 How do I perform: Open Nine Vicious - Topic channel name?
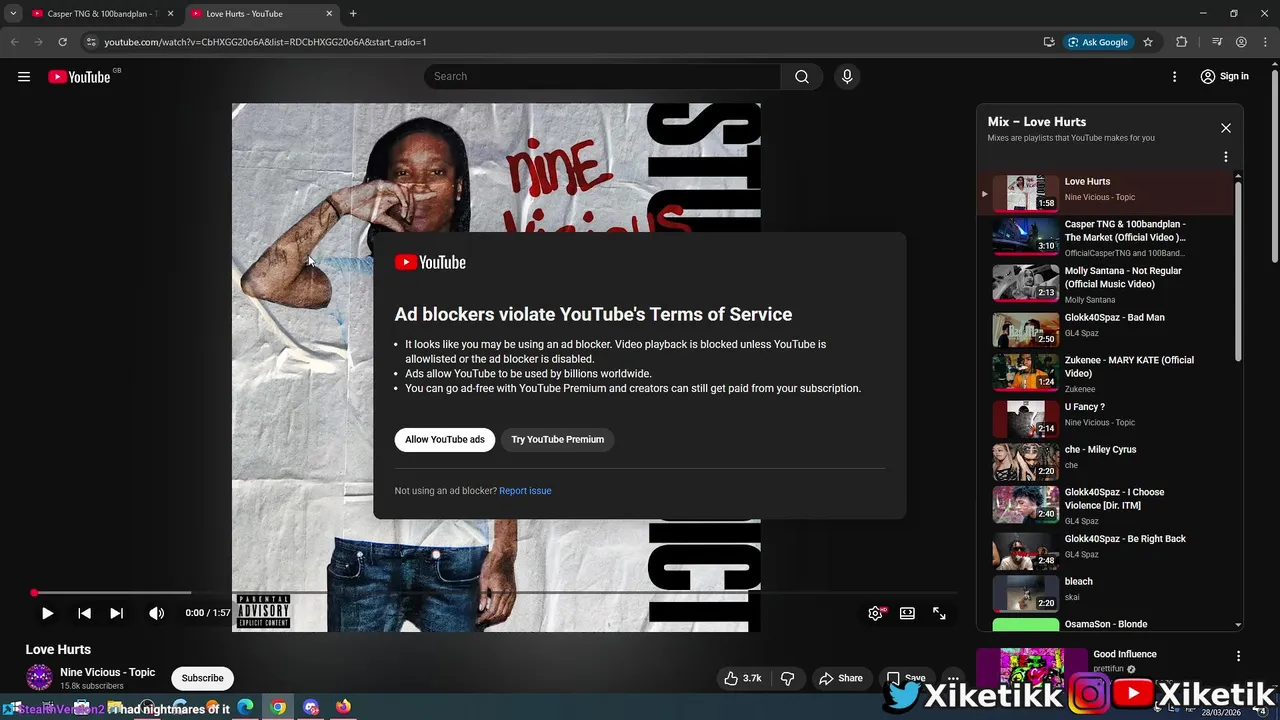point(107,672)
